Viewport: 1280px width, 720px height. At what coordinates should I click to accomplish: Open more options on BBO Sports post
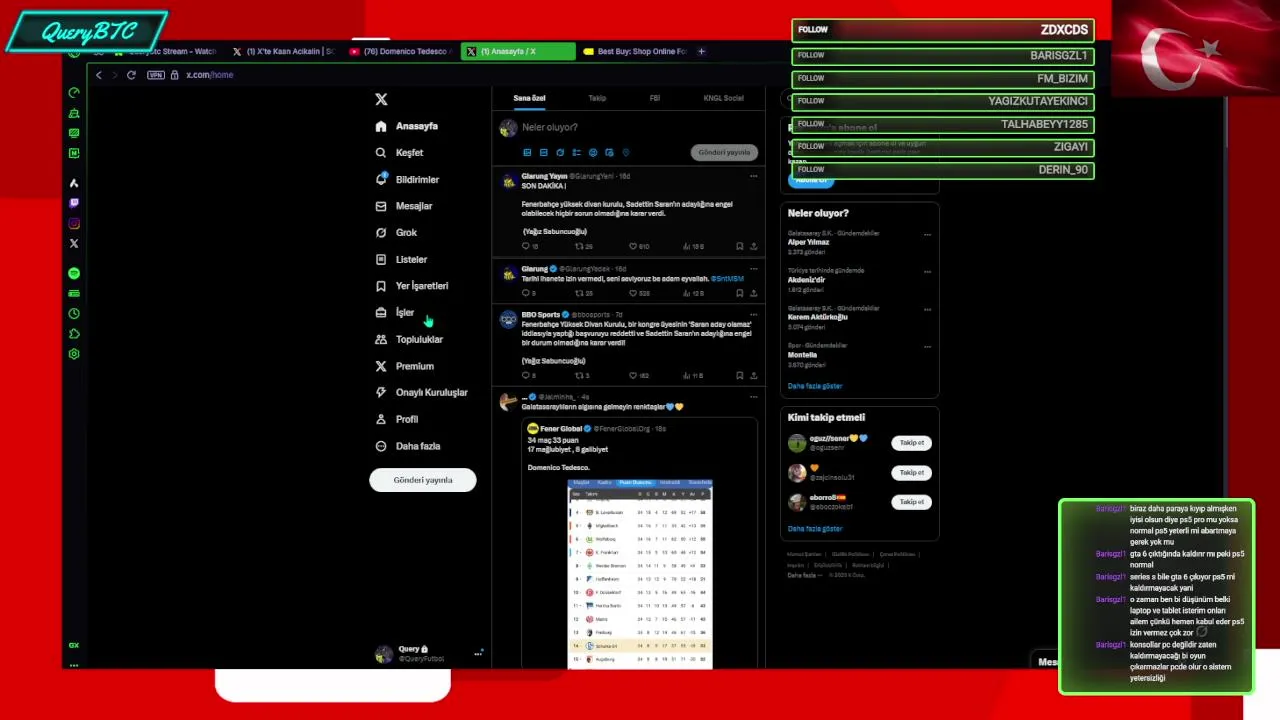pos(754,314)
